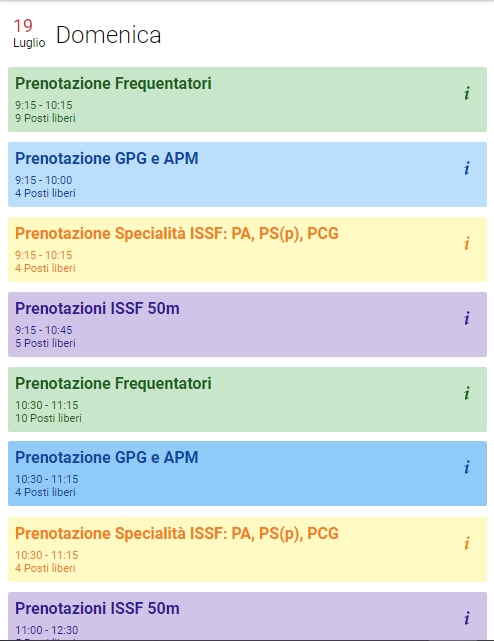The width and height of the screenshot is (494, 641).
Task: Select Prenotazione Frequentatori 9:15 - 10:15 title
Action: [113, 83]
